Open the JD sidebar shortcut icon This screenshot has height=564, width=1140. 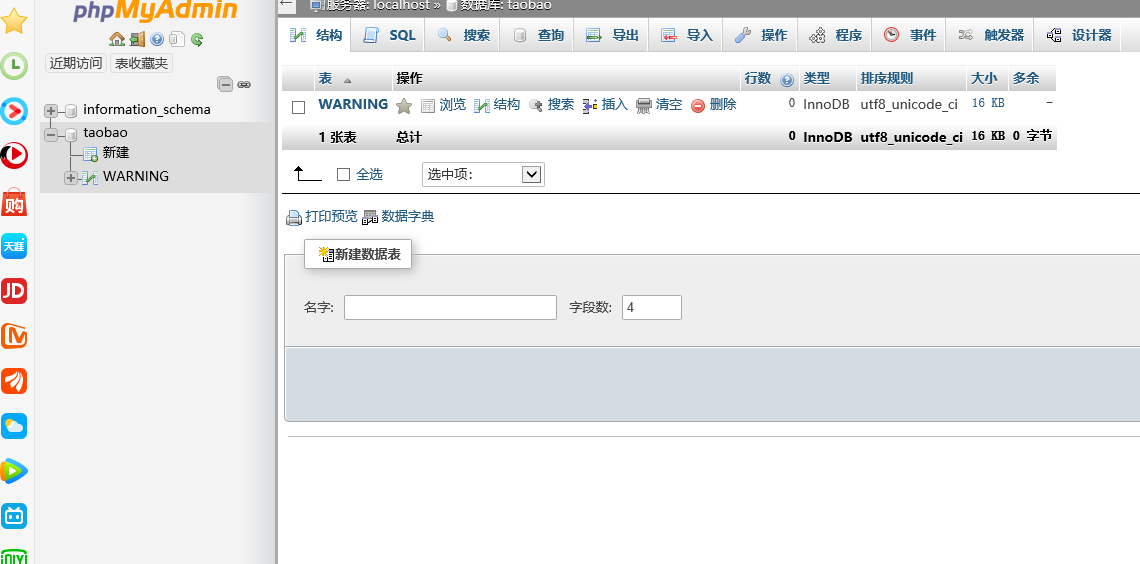(14, 291)
